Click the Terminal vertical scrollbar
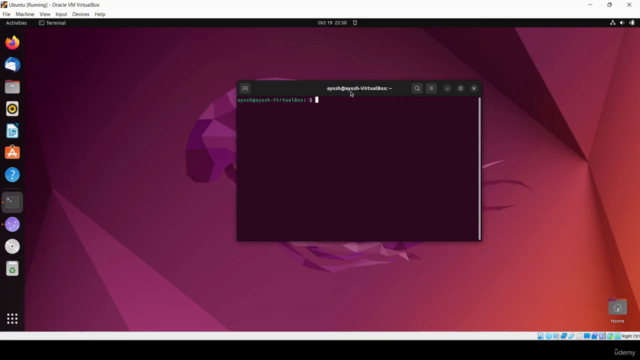Screen dimensions: 640x360 [x=480, y=168]
